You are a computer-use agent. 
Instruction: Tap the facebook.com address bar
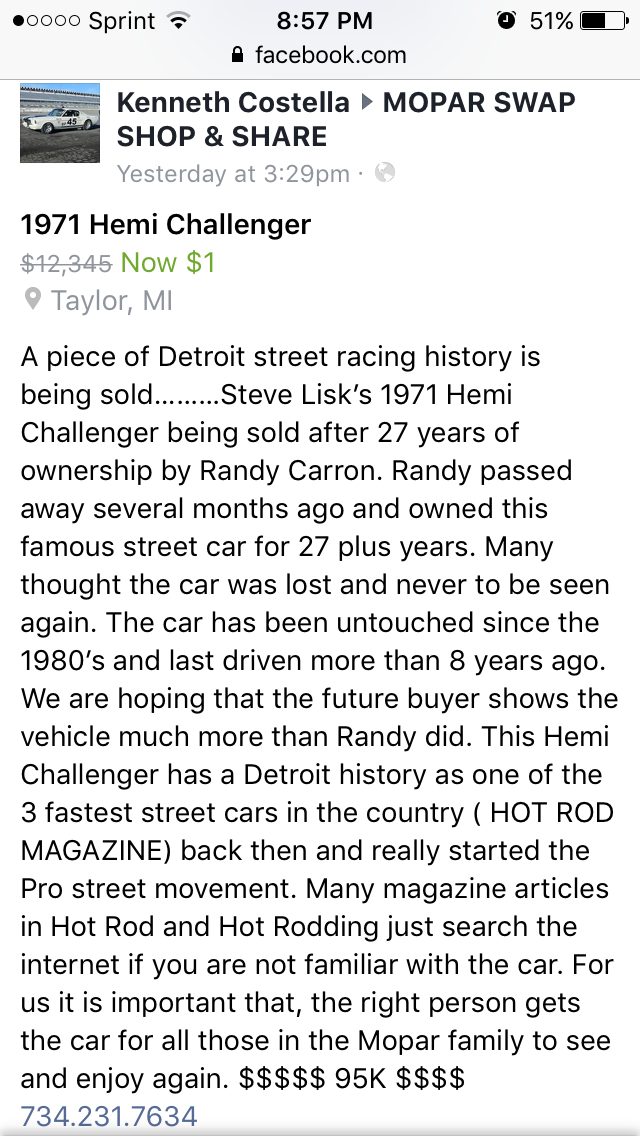(320, 55)
